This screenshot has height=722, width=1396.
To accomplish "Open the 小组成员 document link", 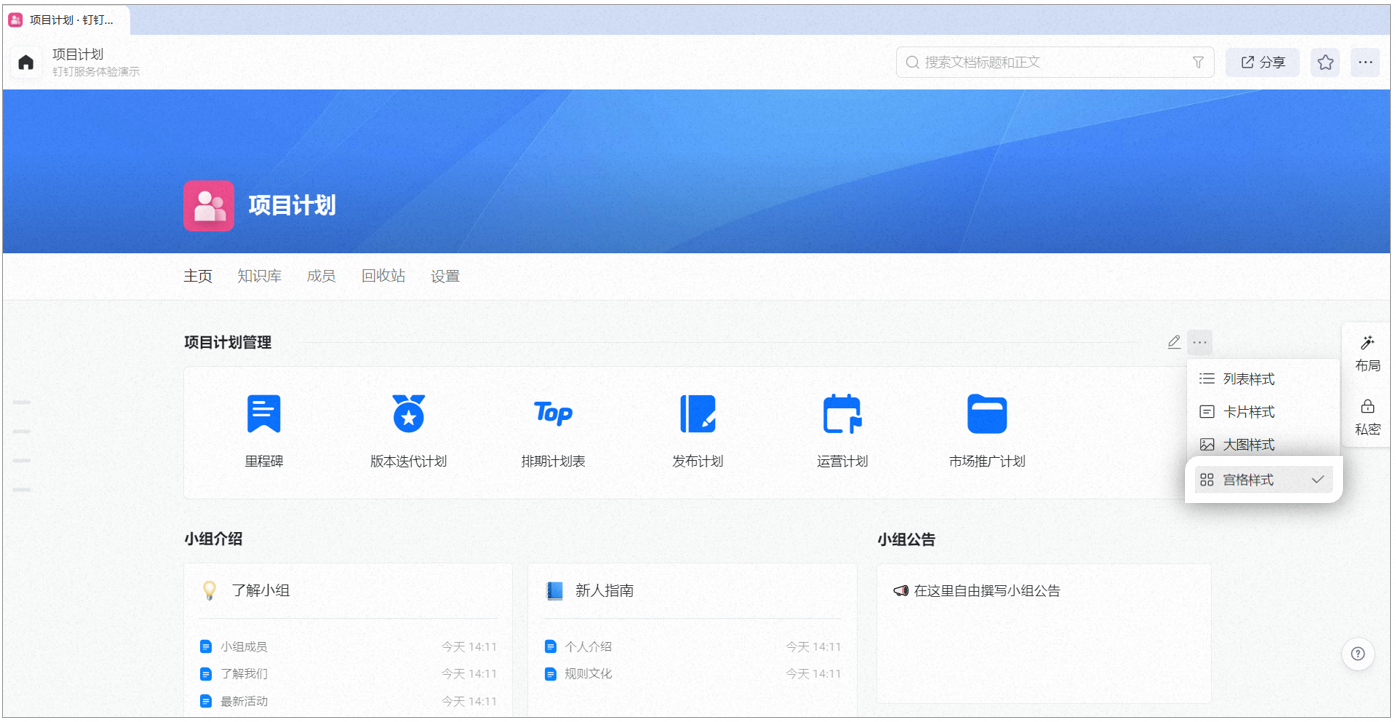I will (244, 647).
